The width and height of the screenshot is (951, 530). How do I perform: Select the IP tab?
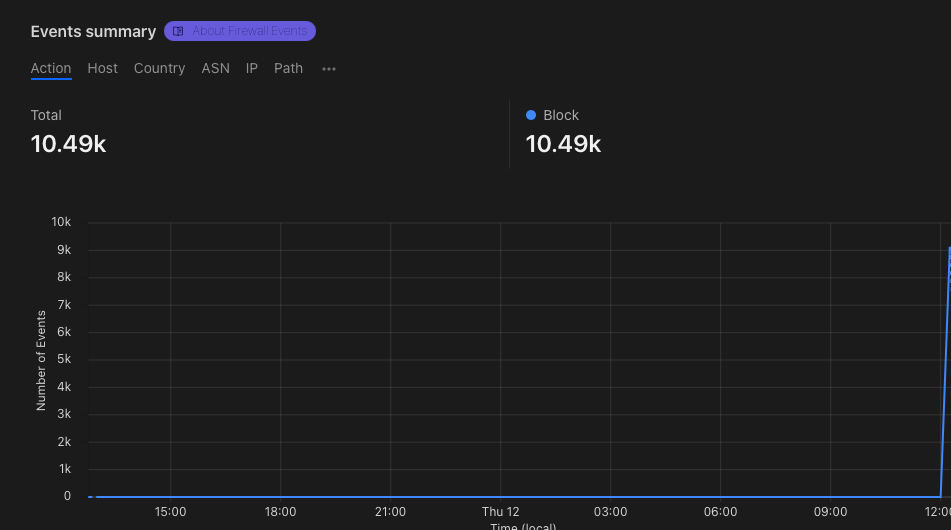click(x=252, y=68)
